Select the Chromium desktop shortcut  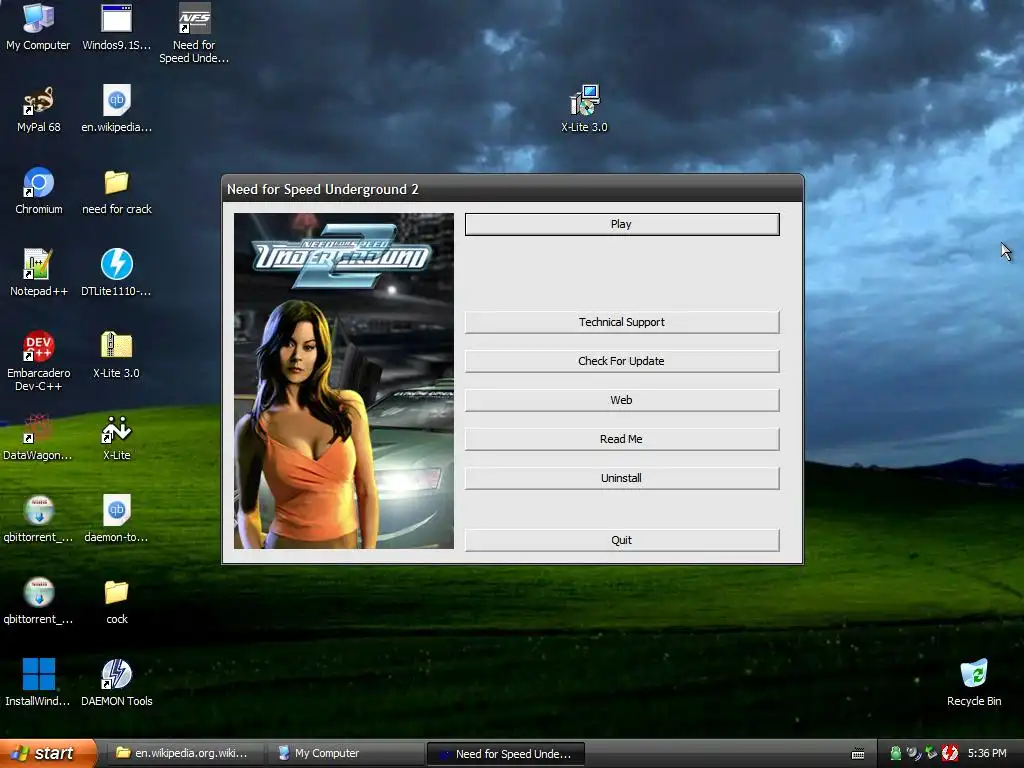(38, 191)
